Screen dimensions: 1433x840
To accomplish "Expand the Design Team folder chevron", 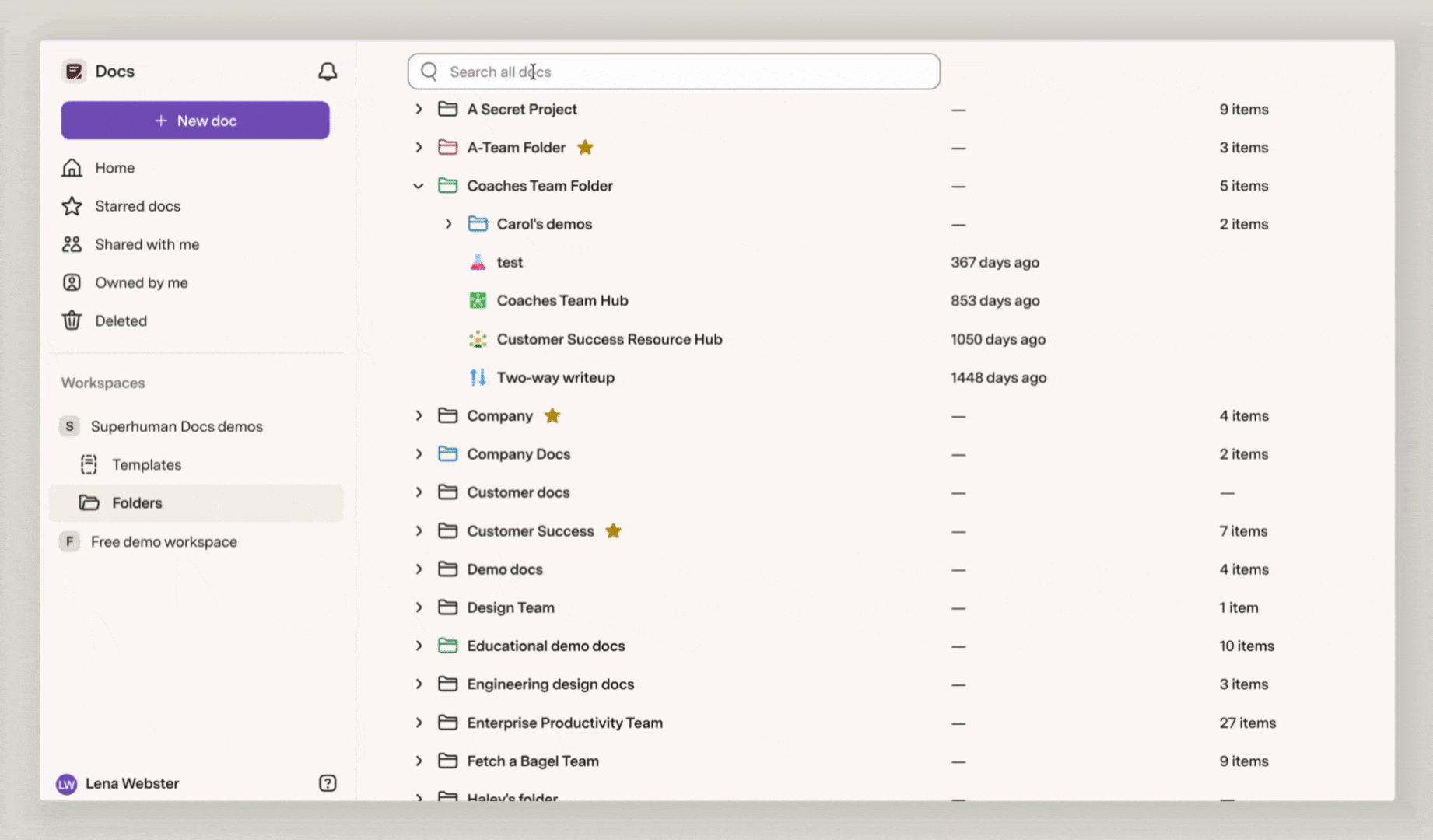I will pyautogui.click(x=419, y=607).
